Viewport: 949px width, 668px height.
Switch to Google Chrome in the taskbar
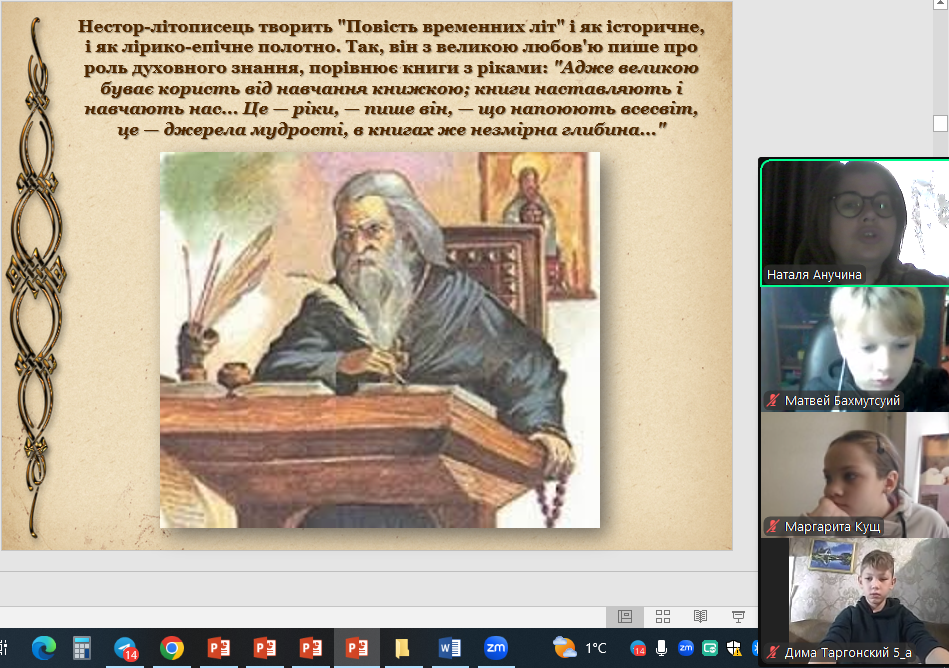(x=172, y=648)
